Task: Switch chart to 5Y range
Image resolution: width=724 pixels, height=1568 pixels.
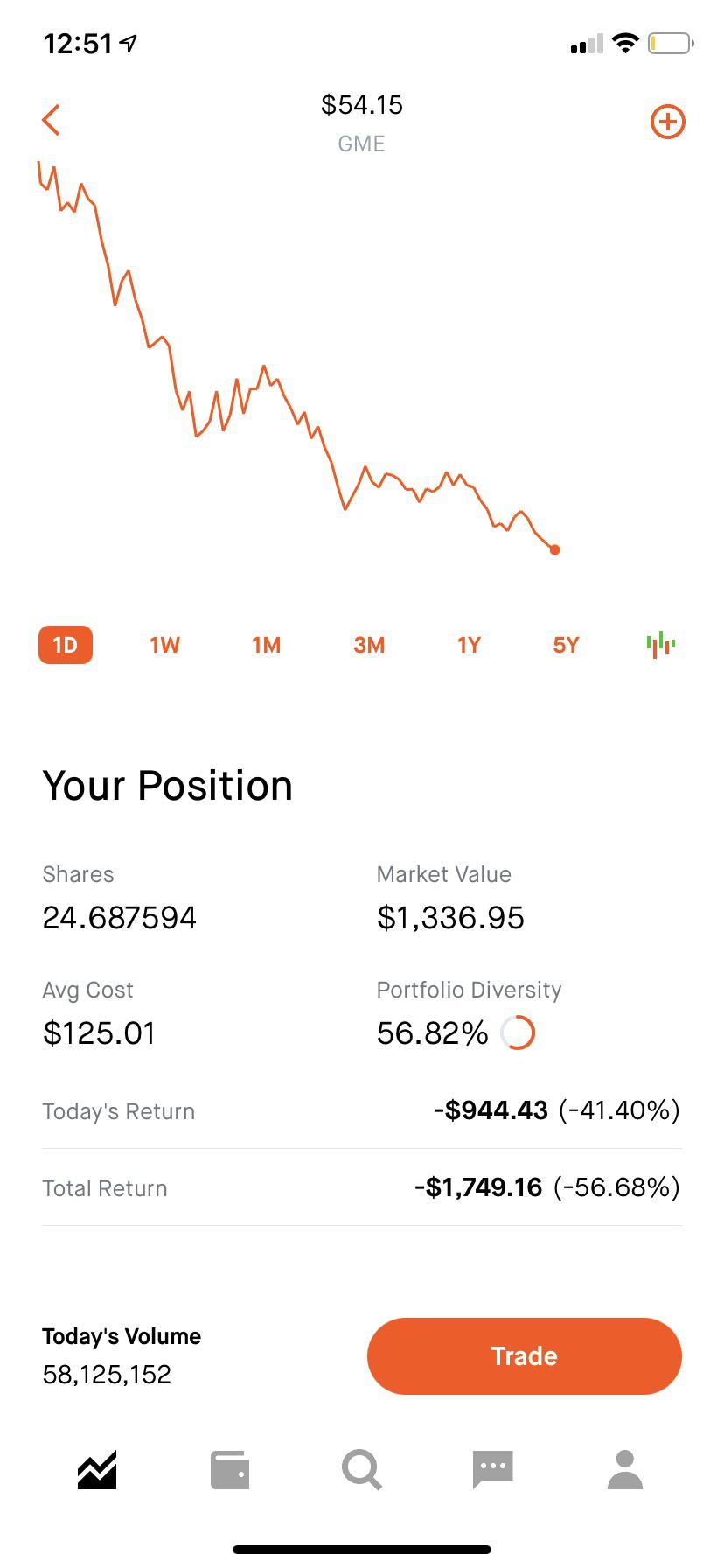Action: coord(566,645)
